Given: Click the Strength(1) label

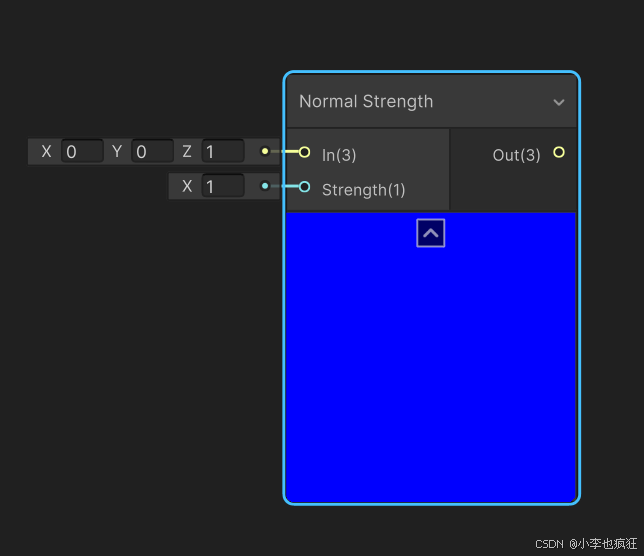Looking at the screenshot, I should (x=363, y=190).
